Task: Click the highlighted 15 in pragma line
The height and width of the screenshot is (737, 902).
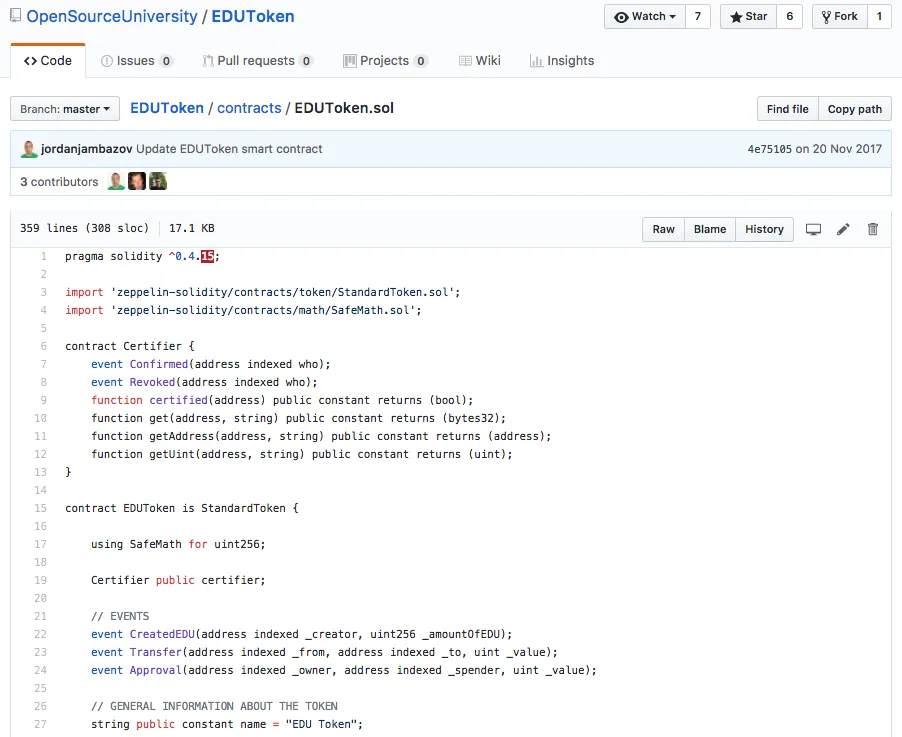Action: (x=207, y=256)
